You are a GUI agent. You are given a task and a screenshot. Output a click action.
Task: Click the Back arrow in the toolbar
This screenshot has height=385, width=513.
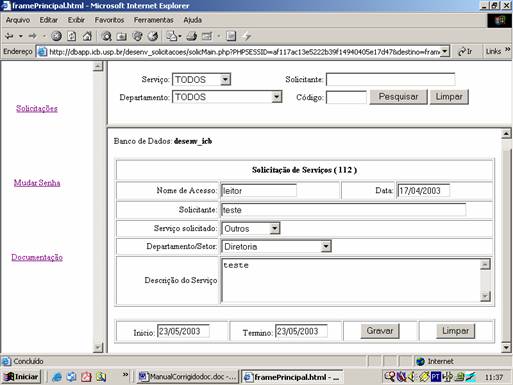9,36
